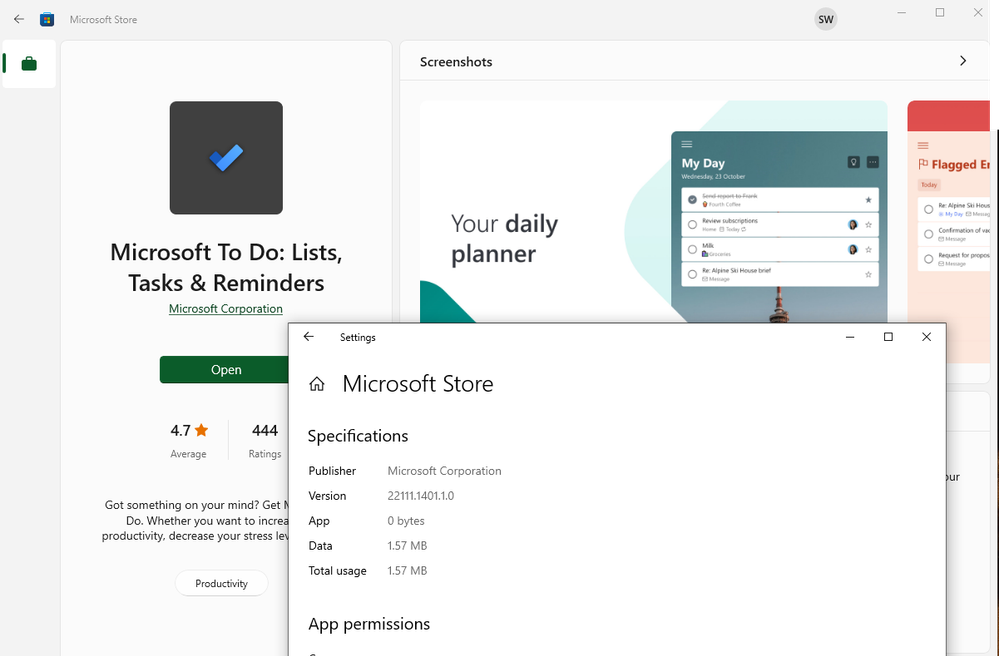This screenshot has height=656, width=999.
Task: Click the Specifications heading
Action: (358, 436)
